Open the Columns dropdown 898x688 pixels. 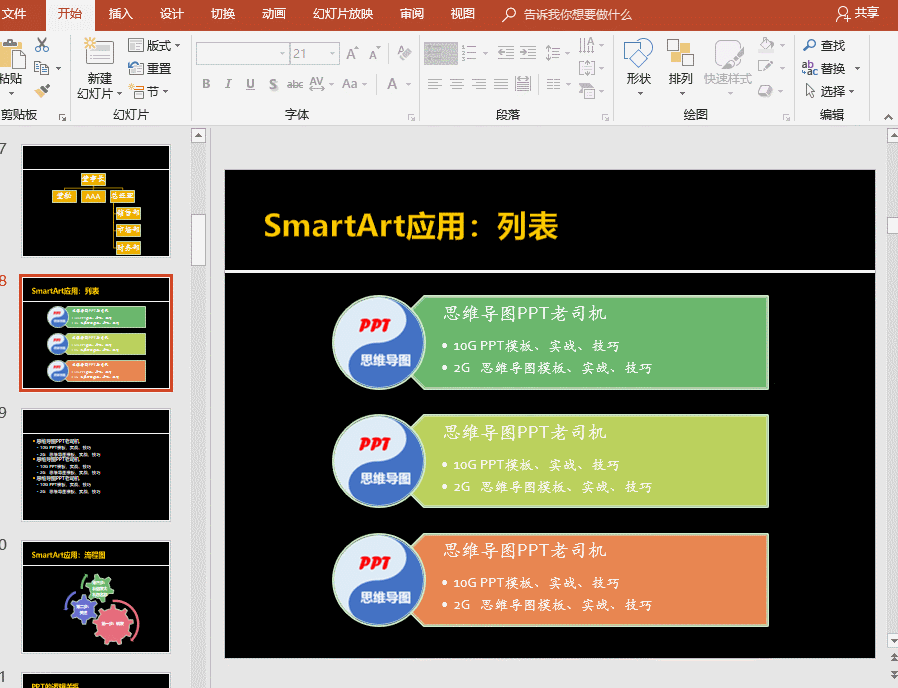[x=558, y=84]
